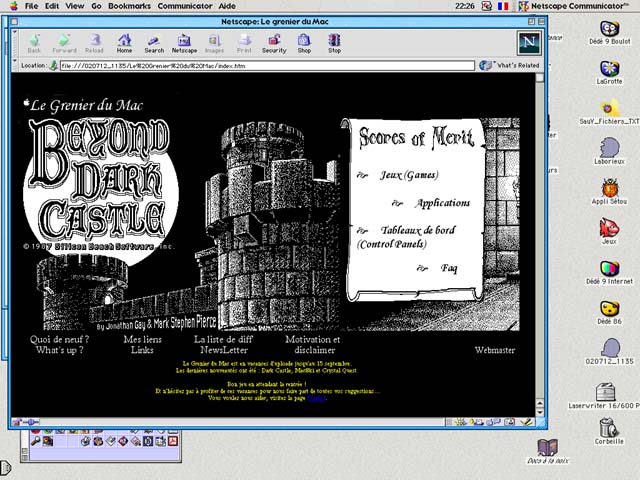
Task: Open Mes liens / Links
Action: pyautogui.click(x=142, y=344)
